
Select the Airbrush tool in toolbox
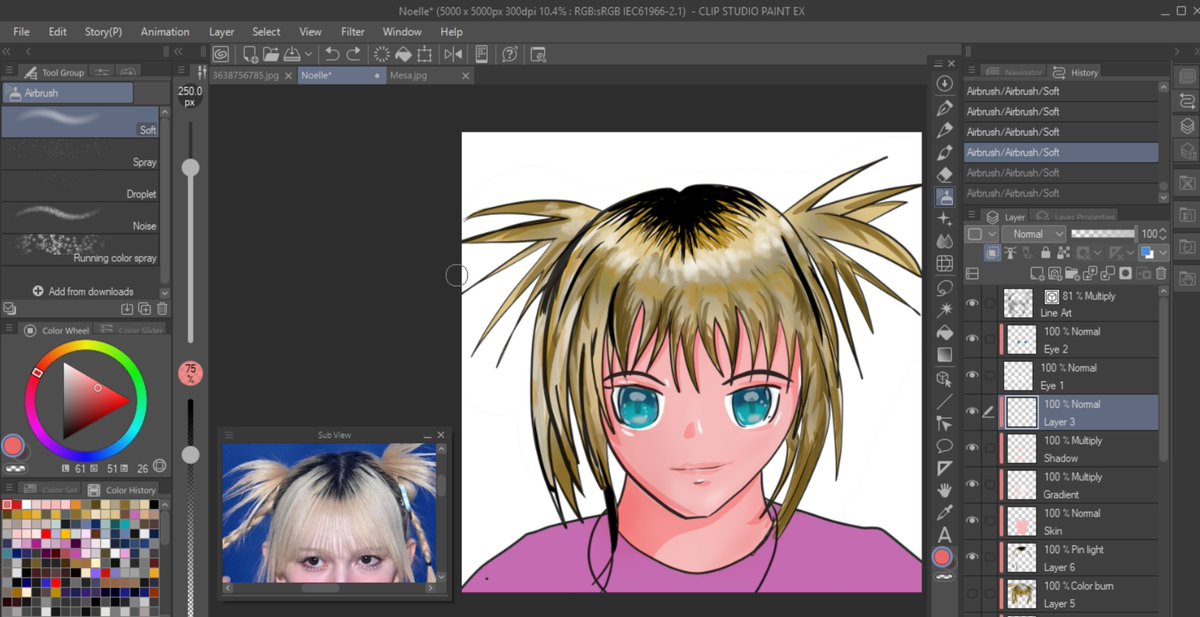point(944,197)
